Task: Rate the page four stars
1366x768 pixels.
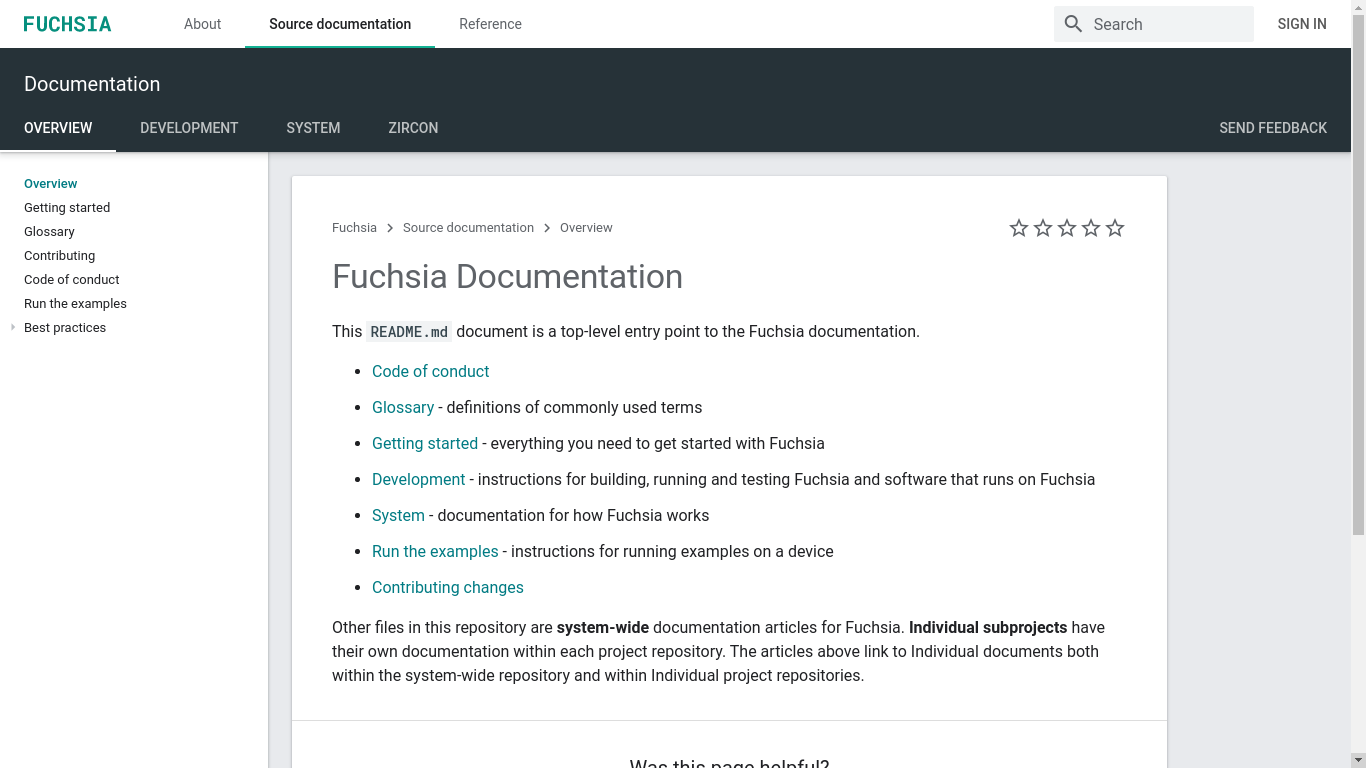Action: click(x=1091, y=228)
